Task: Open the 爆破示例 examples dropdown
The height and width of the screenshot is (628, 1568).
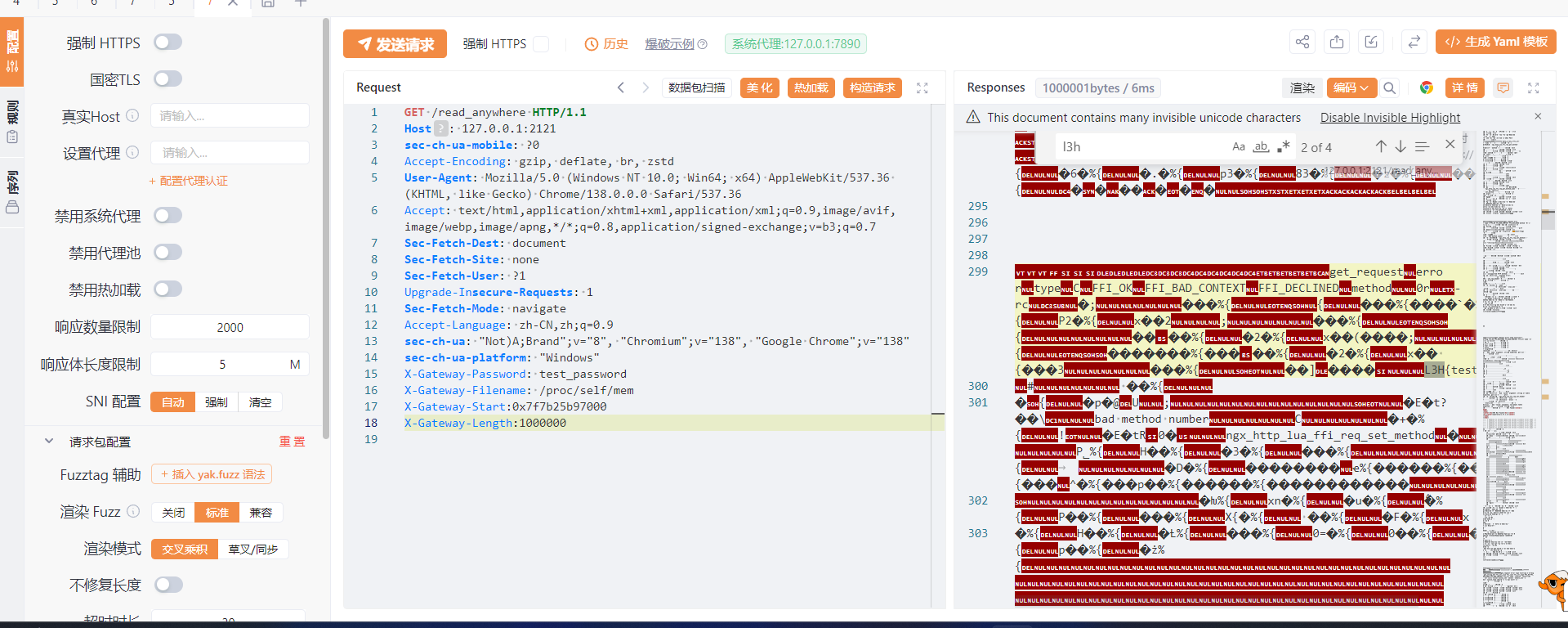Action: pos(675,44)
